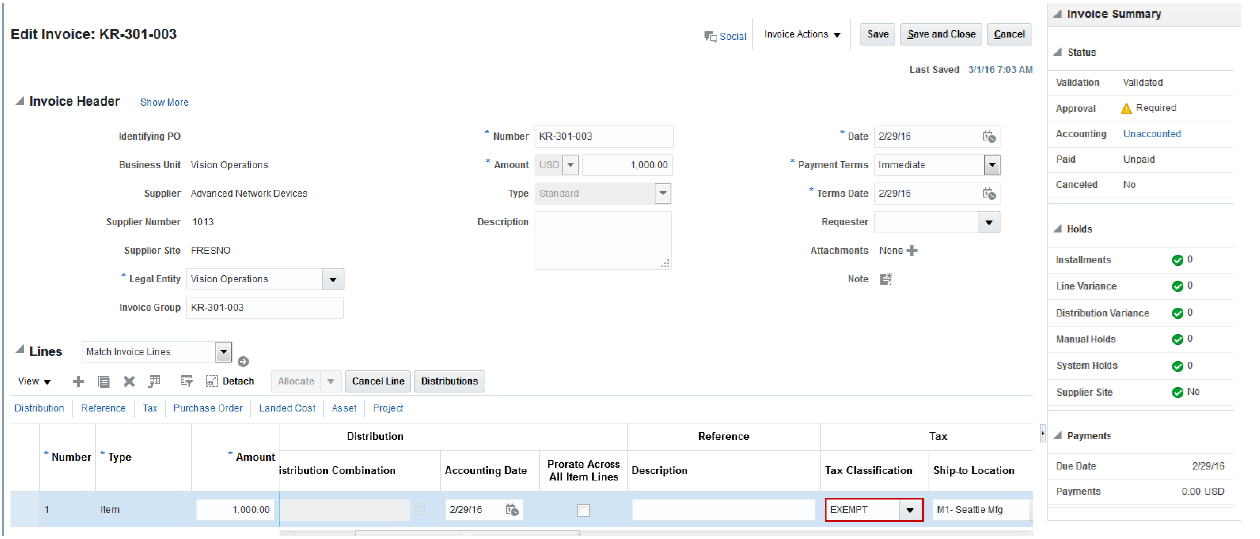
Task: Click line 1 Amount field
Action: coord(235,510)
